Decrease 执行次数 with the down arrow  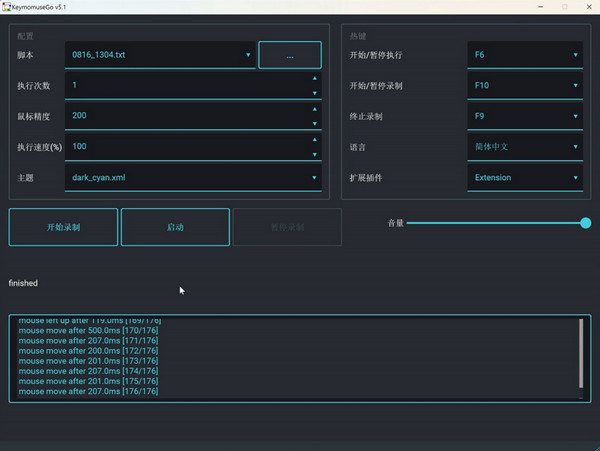coord(316,93)
